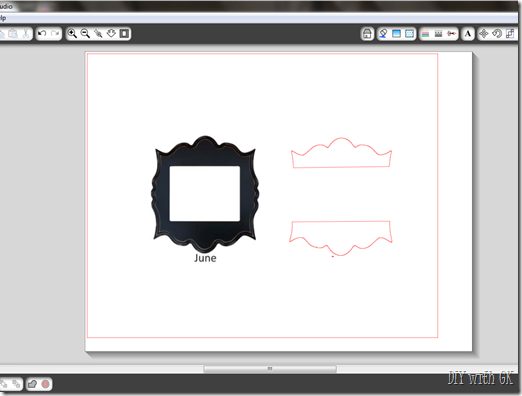Open the online store house icon
This screenshot has width=522, height=396.
367,34
